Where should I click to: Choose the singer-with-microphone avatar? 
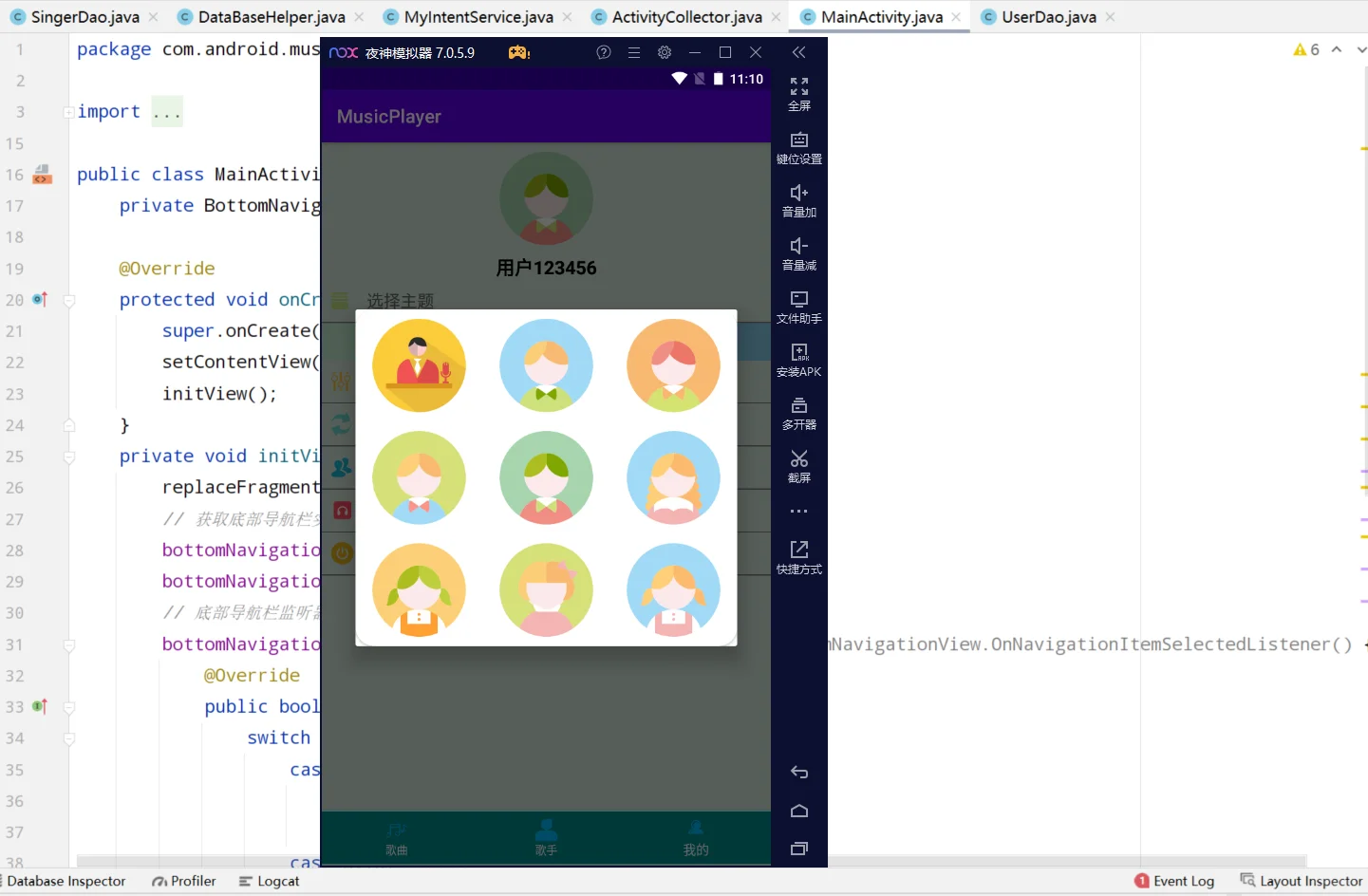419,365
